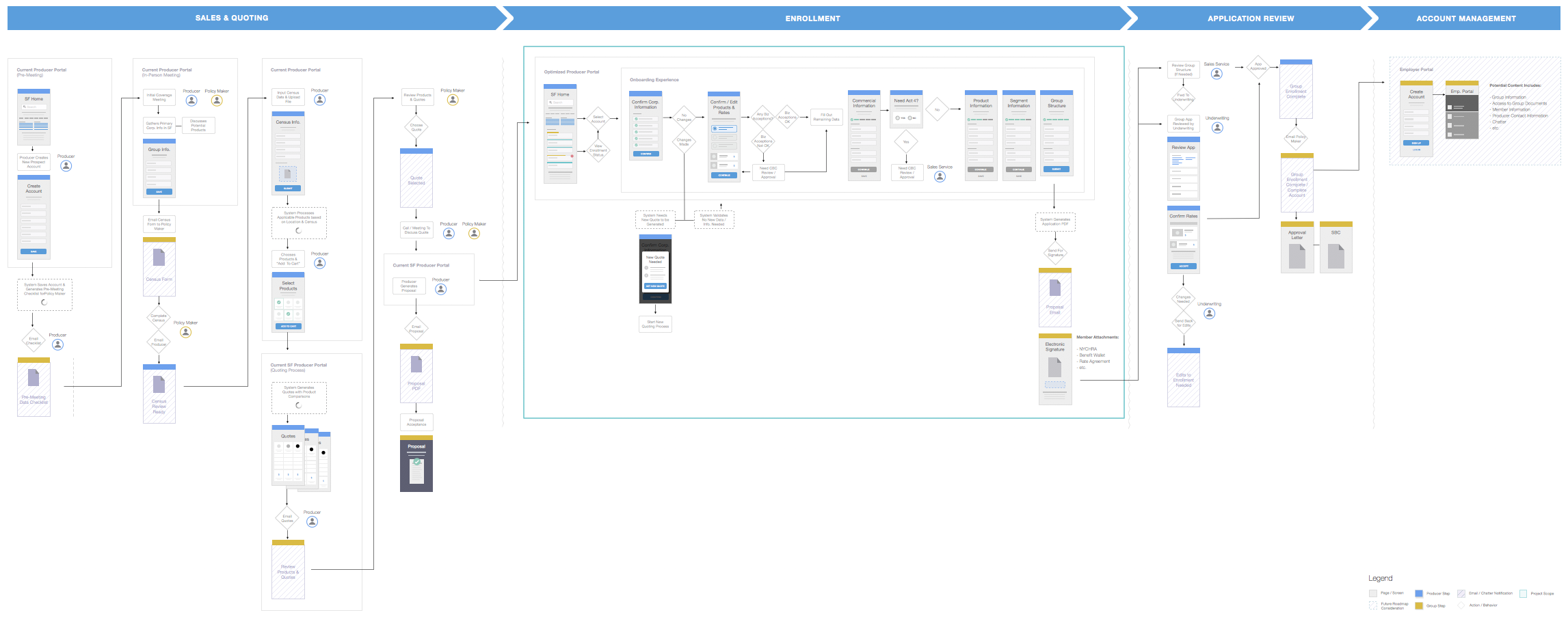Image resolution: width=1568 pixels, height=630 pixels.
Task: Click SAVE button in Group Info. screen
Action: pyautogui.click(x=159, y=192)
